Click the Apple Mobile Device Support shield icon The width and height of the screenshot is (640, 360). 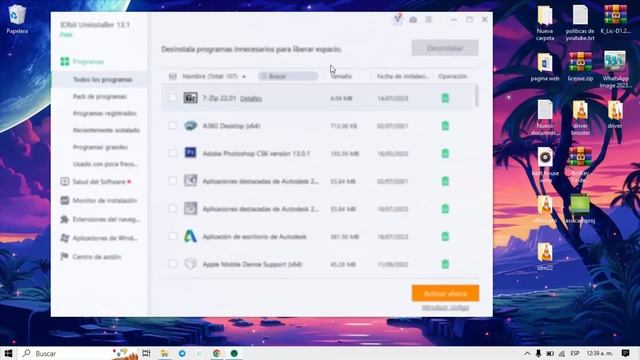[x=190, y=264]
